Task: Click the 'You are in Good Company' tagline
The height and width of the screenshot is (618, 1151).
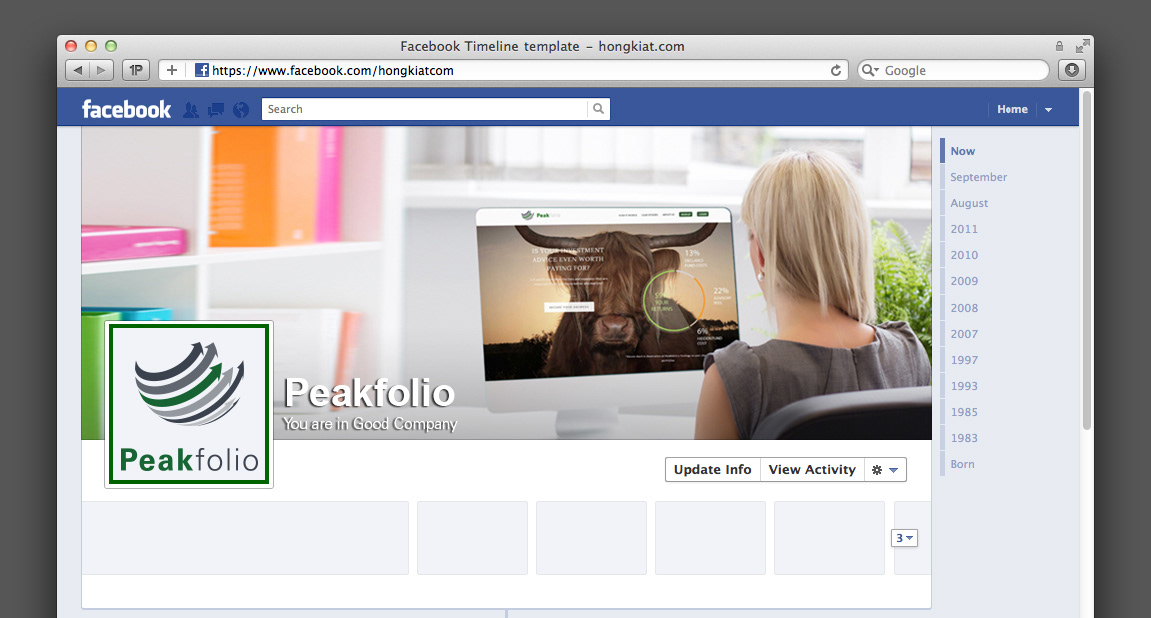Action: (x=370, y=424)
